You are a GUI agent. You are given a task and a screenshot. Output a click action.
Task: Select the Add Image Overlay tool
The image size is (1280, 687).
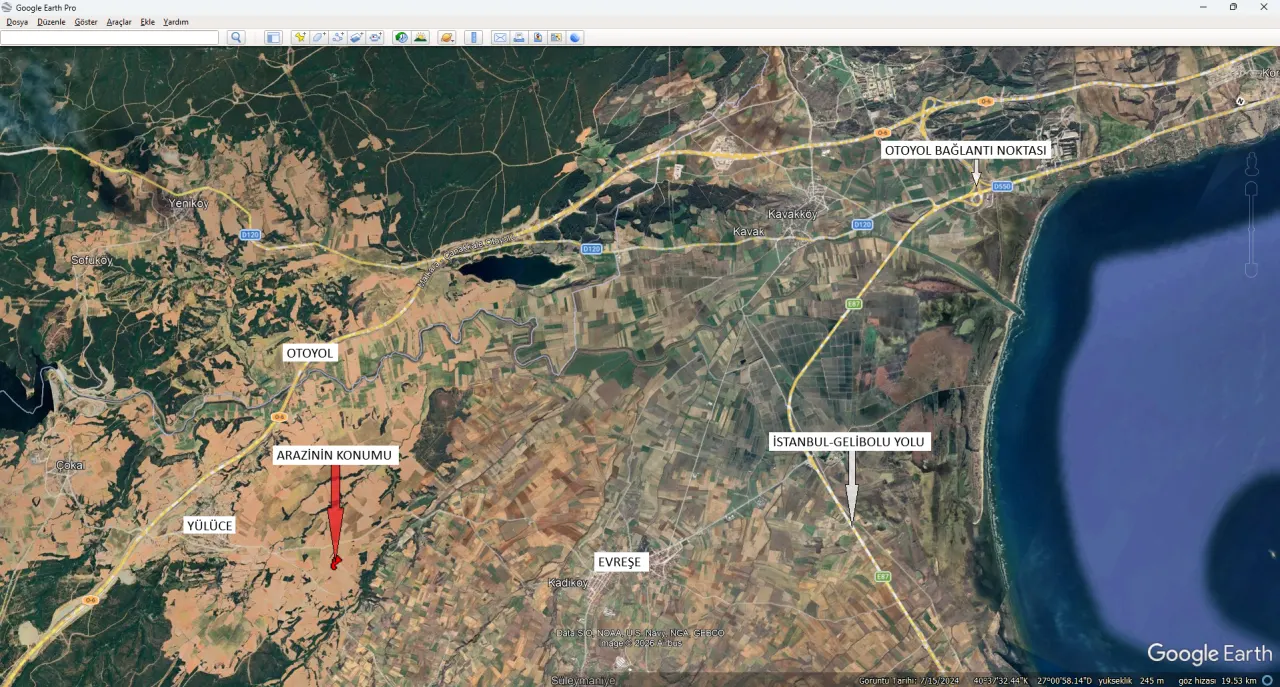(x=357, y=38)
